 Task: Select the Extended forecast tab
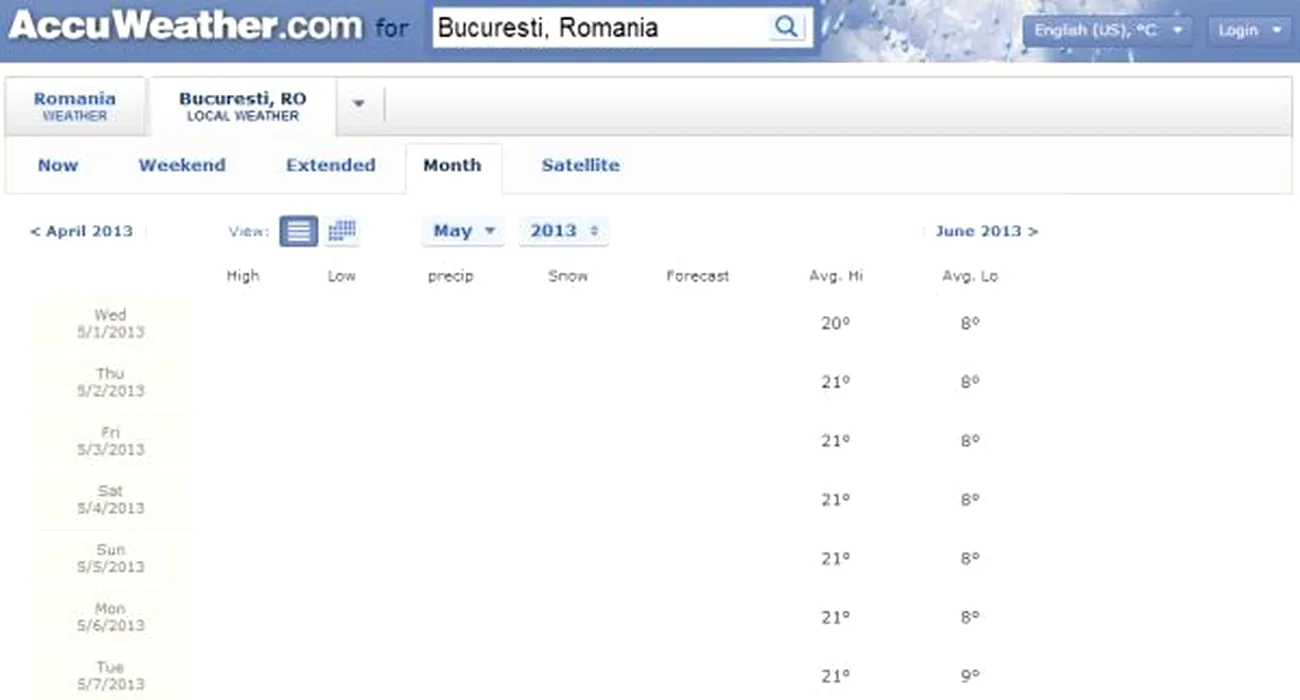point(330,166)
